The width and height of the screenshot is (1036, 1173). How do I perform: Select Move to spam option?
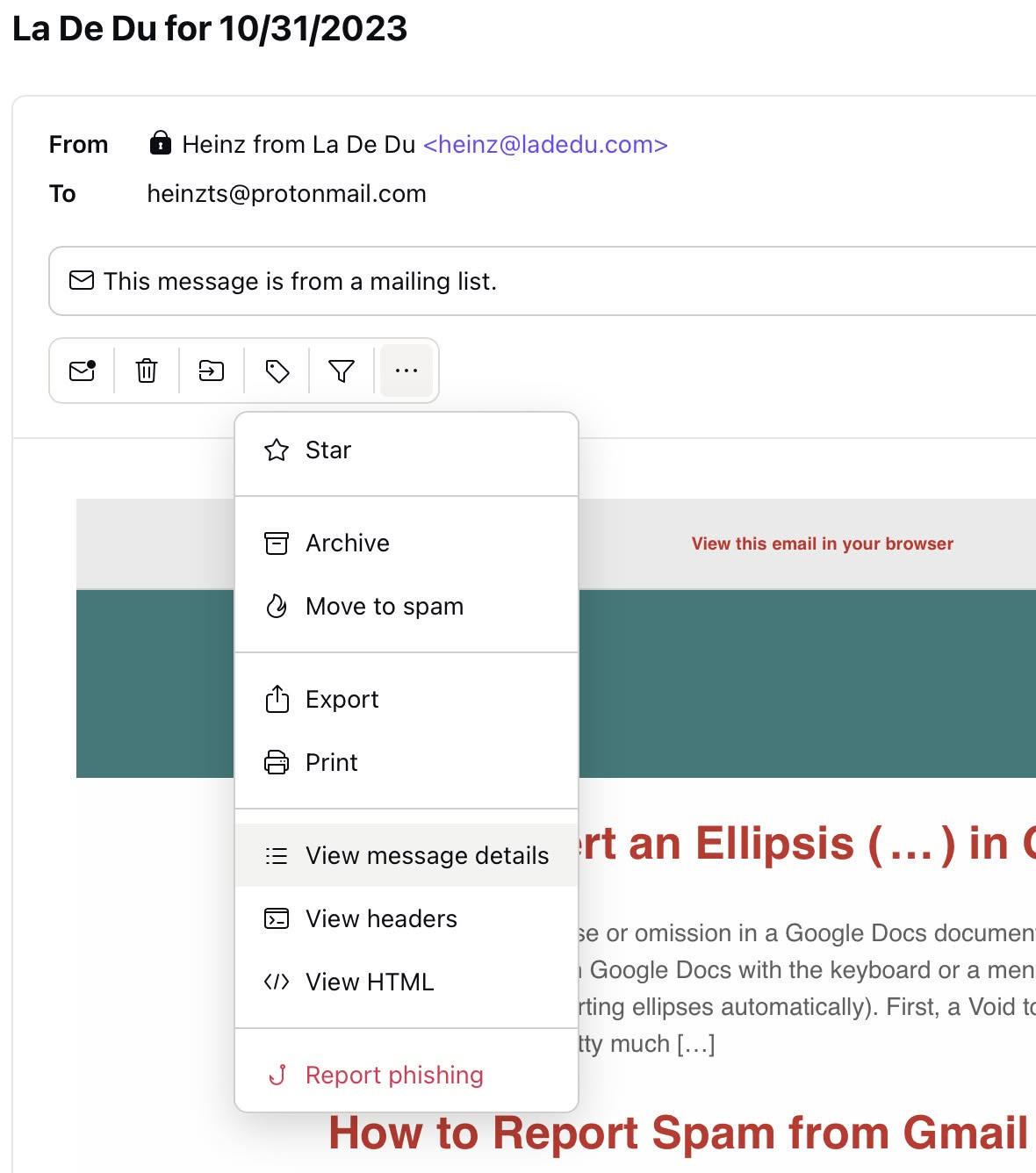[x=406, y=607]
